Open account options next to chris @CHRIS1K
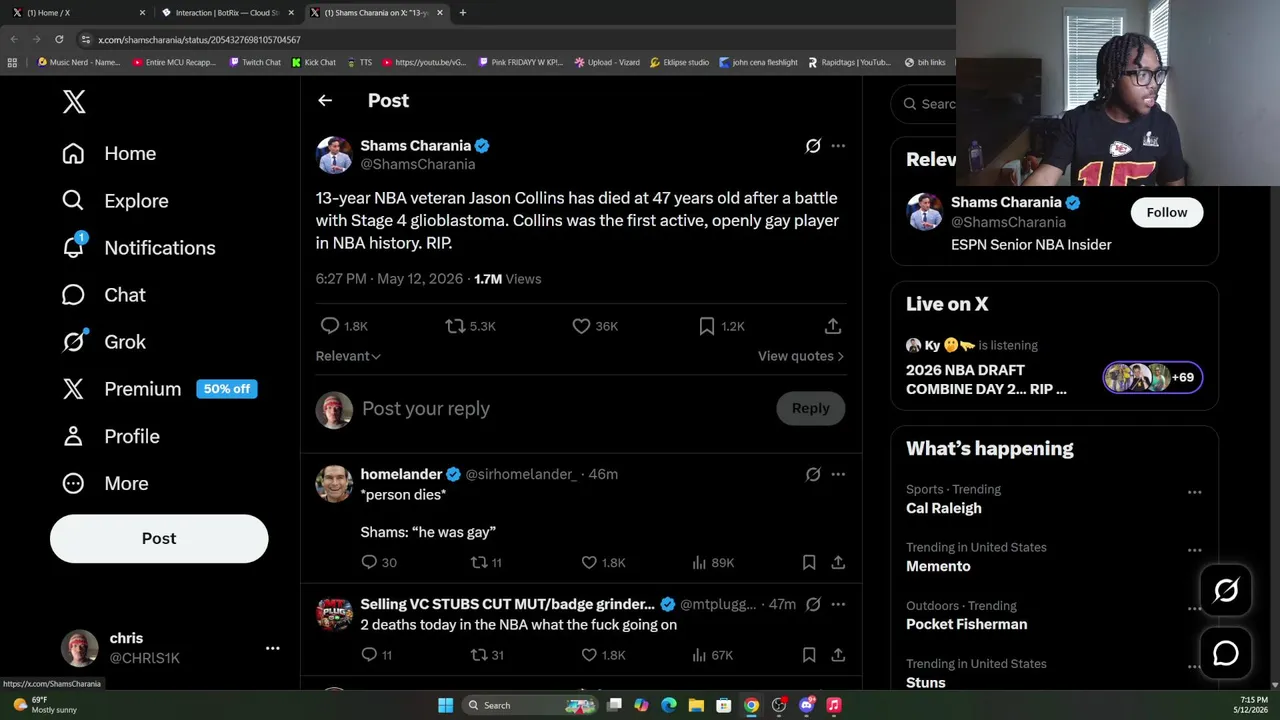This screenshot has width=1280, height=720. (272, 648)
